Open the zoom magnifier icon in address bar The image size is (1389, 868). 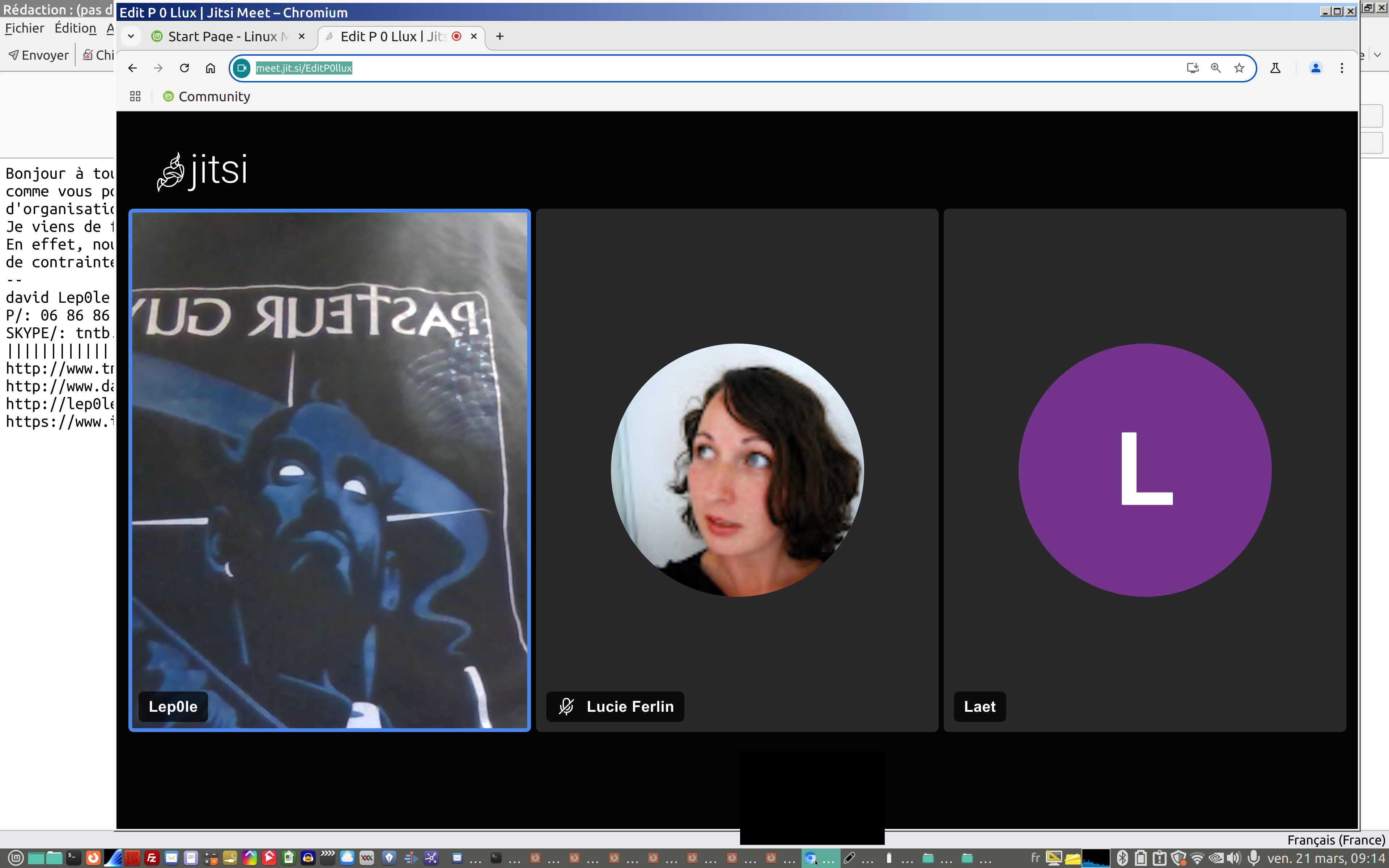click(1216, 68)
